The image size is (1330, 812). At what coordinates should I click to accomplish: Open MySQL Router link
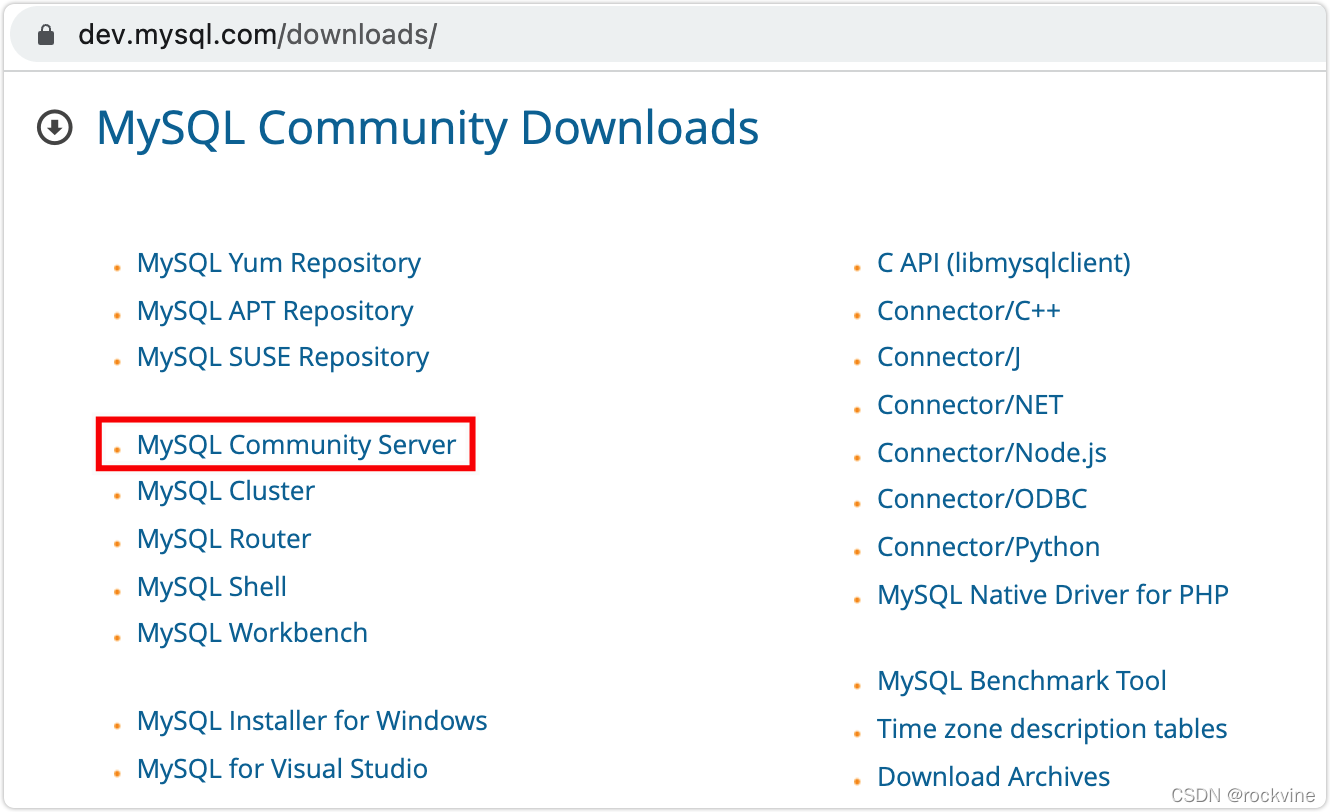coord(224,539)
